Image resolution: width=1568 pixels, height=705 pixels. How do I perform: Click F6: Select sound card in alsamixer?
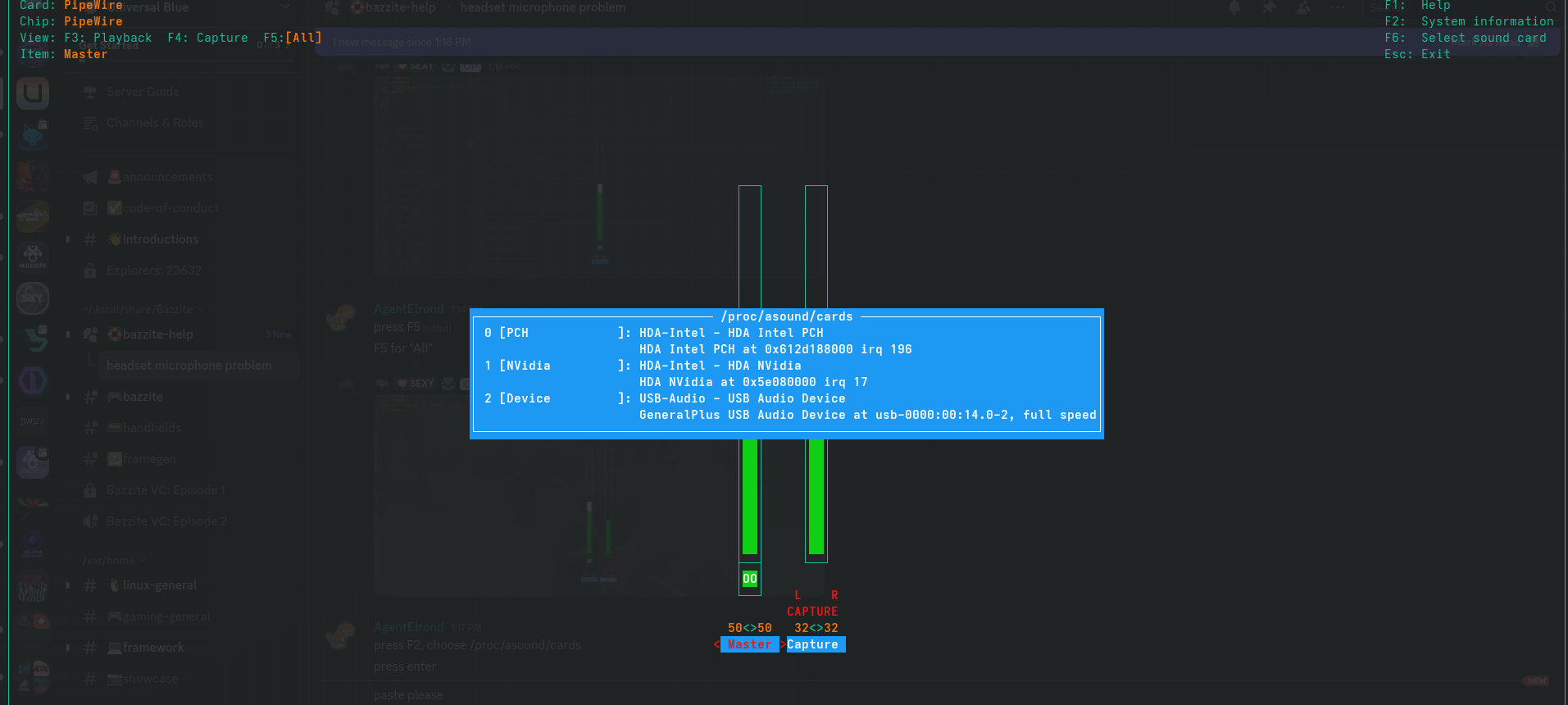[x=1466, y=38]
